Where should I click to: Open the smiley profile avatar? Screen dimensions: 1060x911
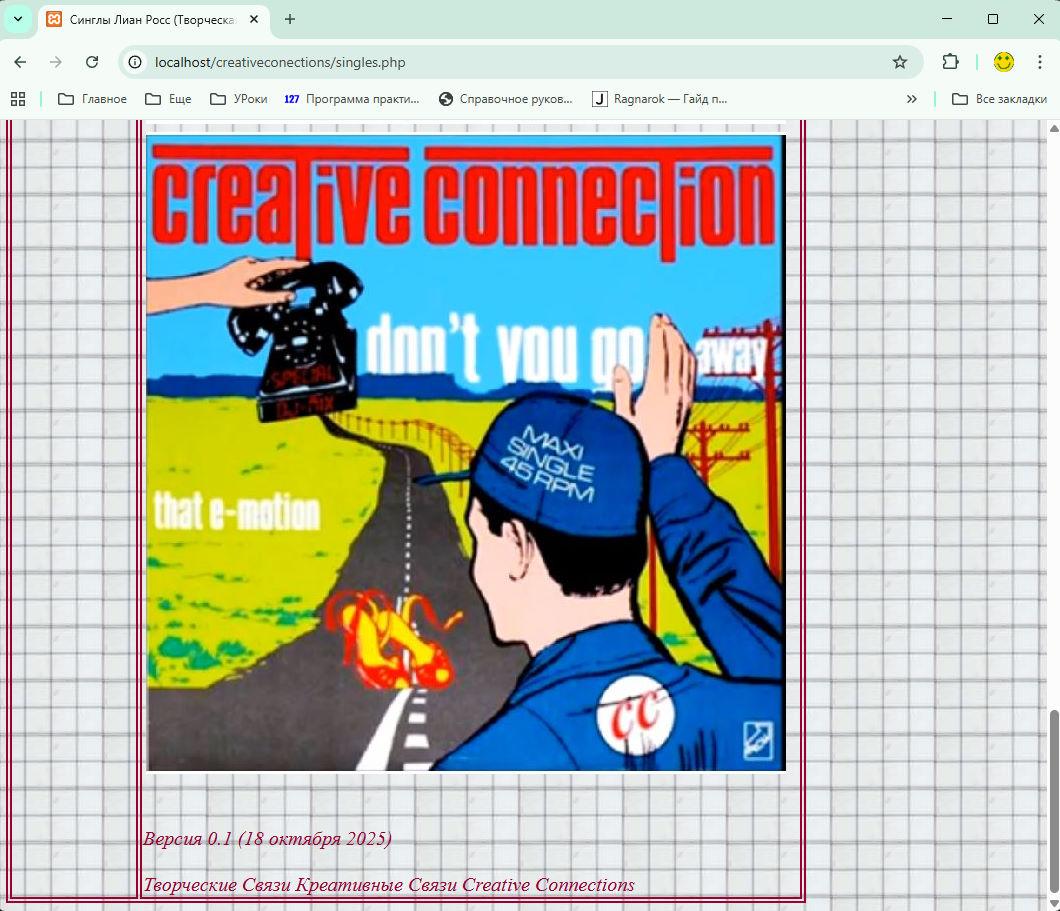1003,62
